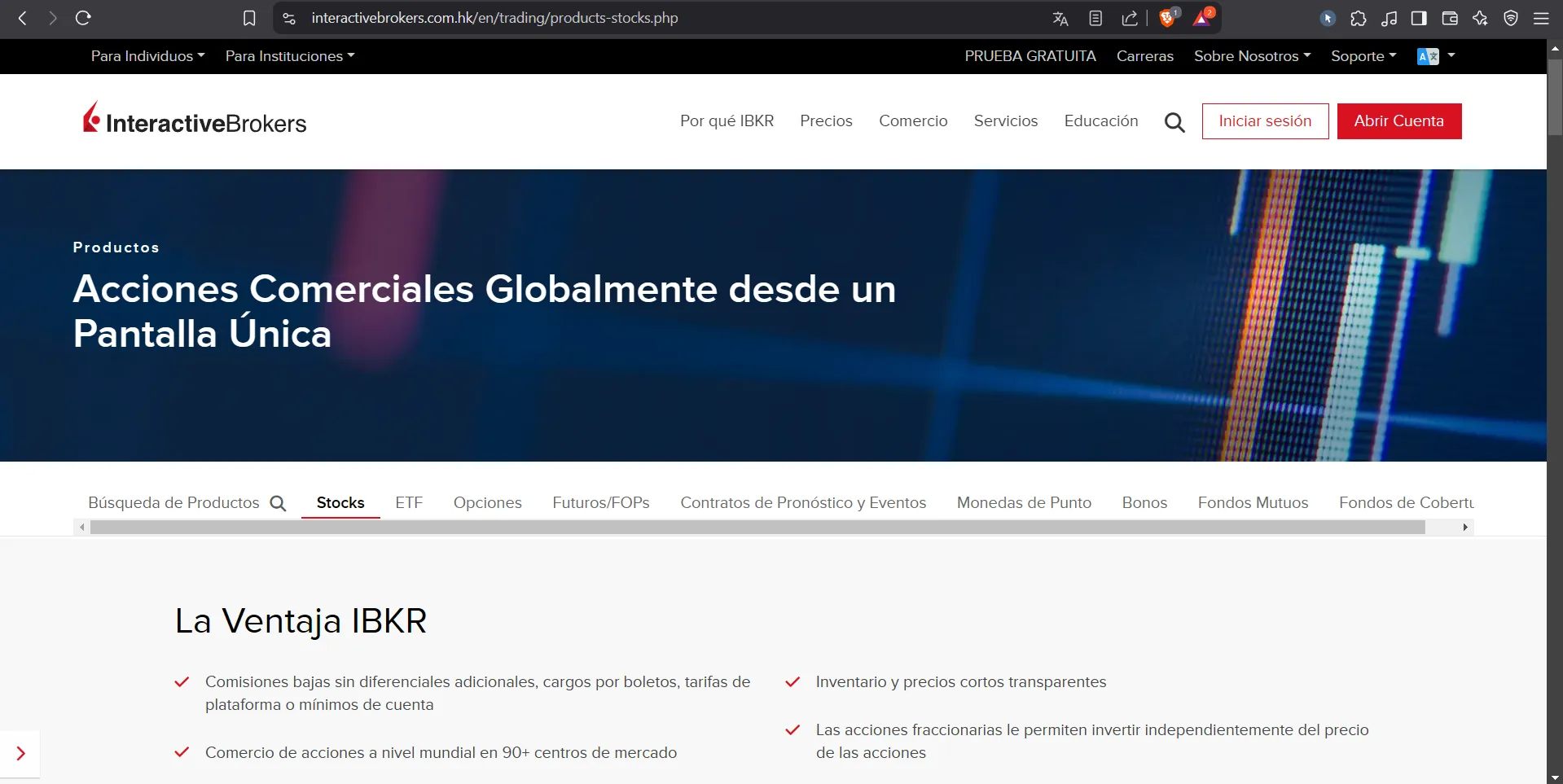This screenshot has width=1563, height=784.
Task: Click the Inventario y precios cortos transparentes text
Action: pos(961,682)
